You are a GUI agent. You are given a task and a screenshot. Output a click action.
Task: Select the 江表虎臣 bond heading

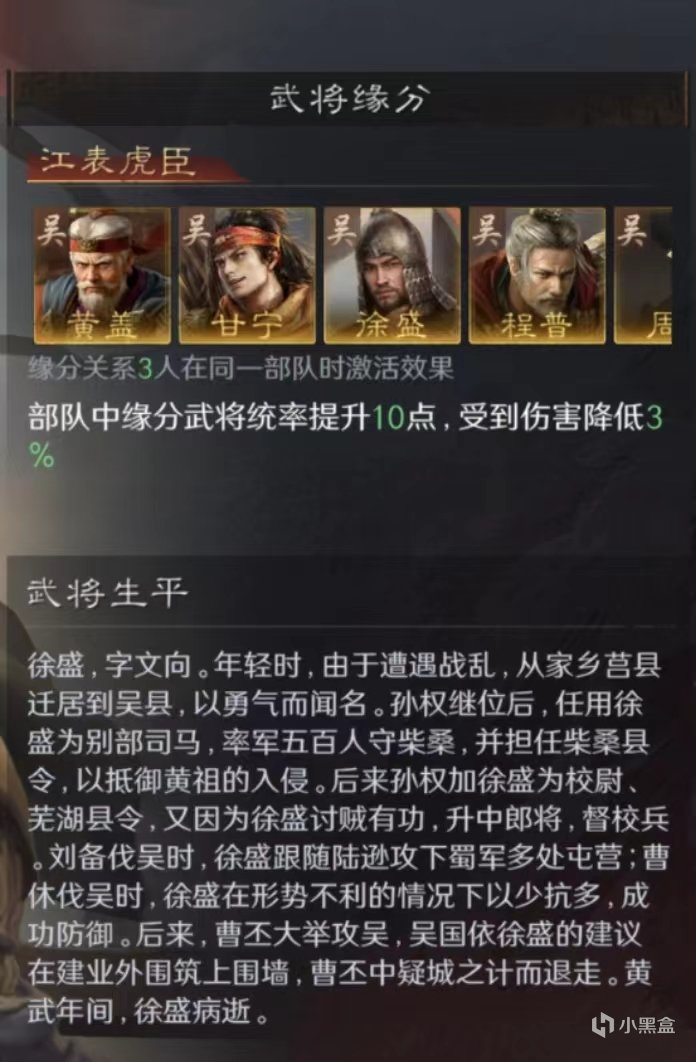(117, 161)
